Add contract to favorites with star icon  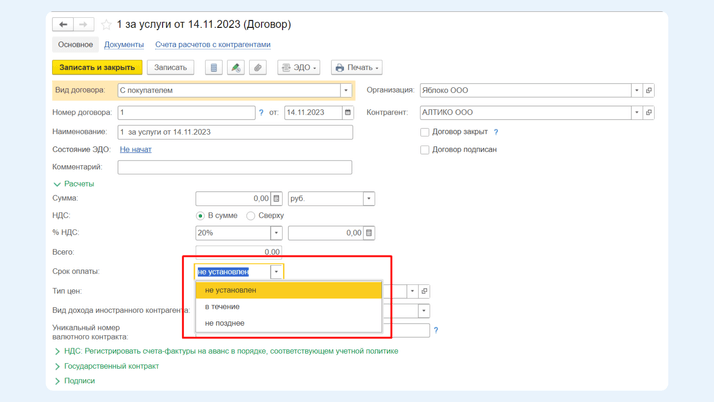(x=106, y=24)
